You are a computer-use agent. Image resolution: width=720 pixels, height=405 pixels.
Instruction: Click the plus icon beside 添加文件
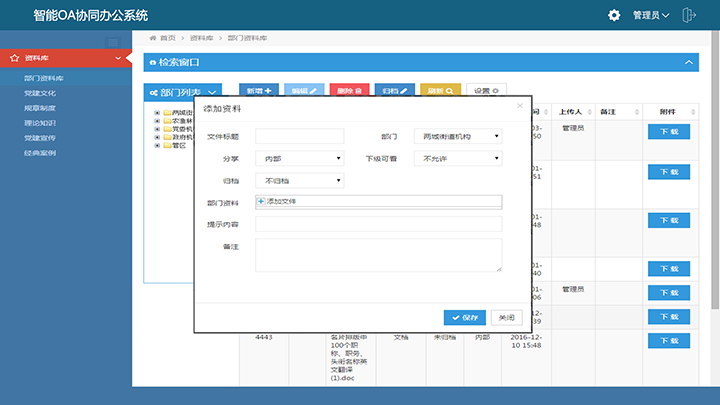click(x=261, y=201)
